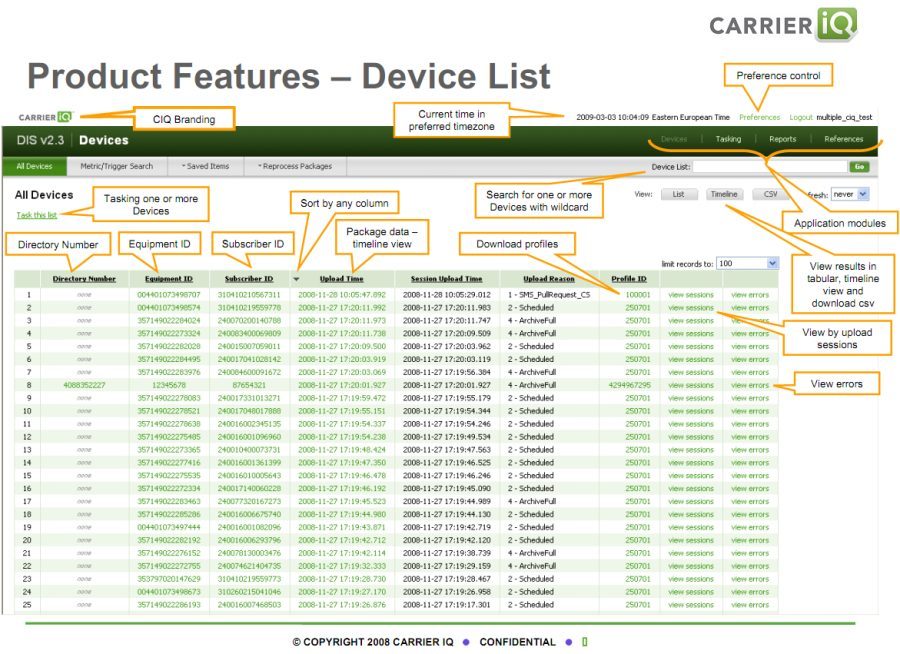
Task: Click the Task this list link
Action: (x=37, y=214)
